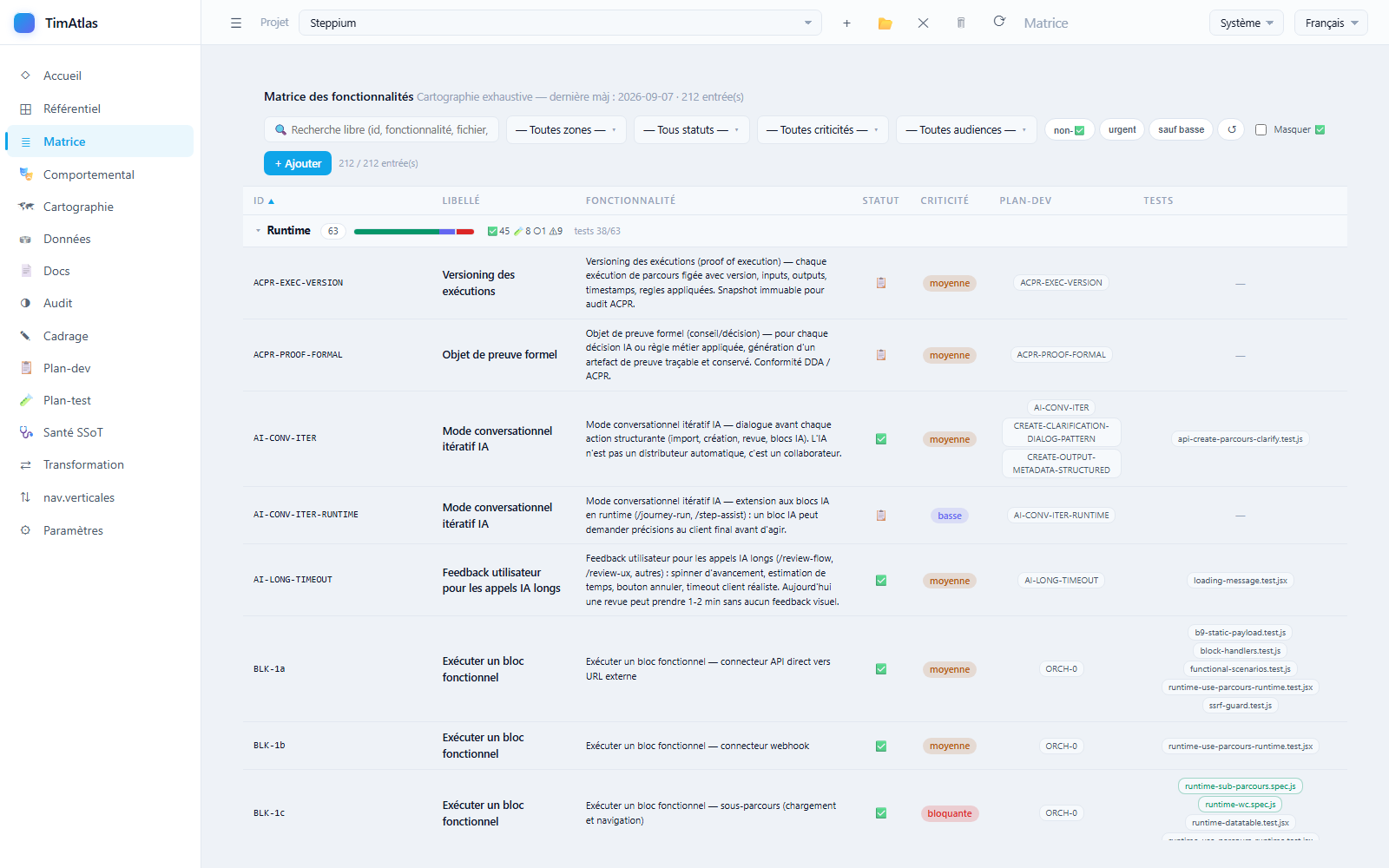Click the Ajouter button
The image size is (1389, 868).
coord(298,163)
